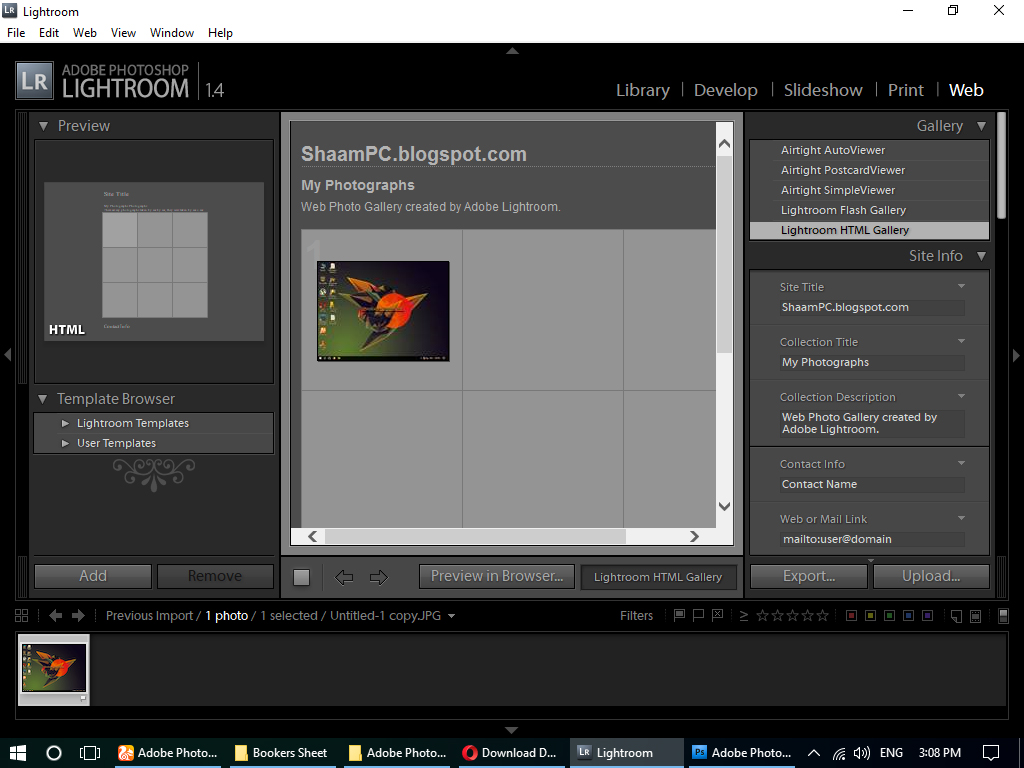Viewport: 1024px width, 768px height.
Task: Filter by rejected photos icon
Action: tap(717, 615)
